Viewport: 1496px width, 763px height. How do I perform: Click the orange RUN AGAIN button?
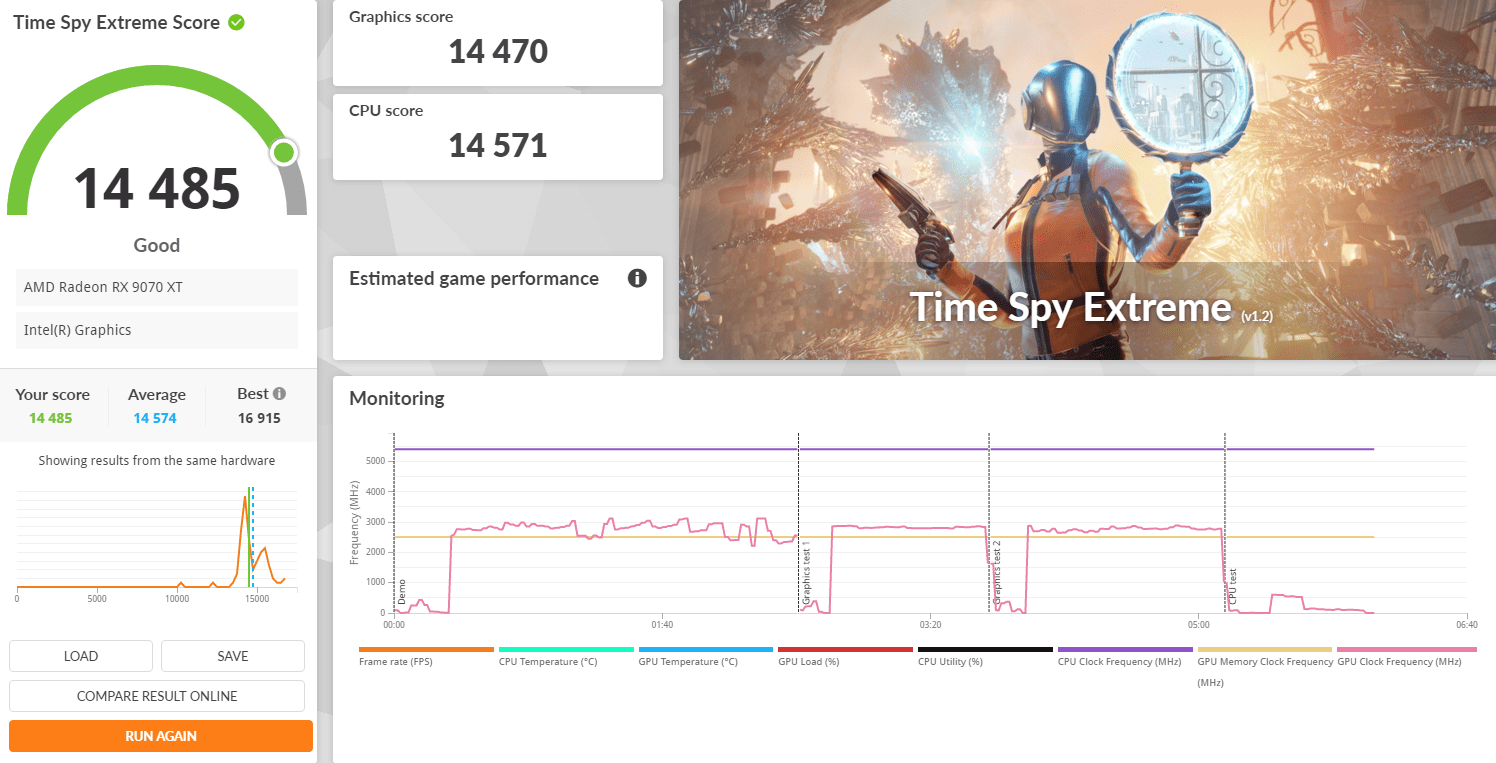coord(161,736)
